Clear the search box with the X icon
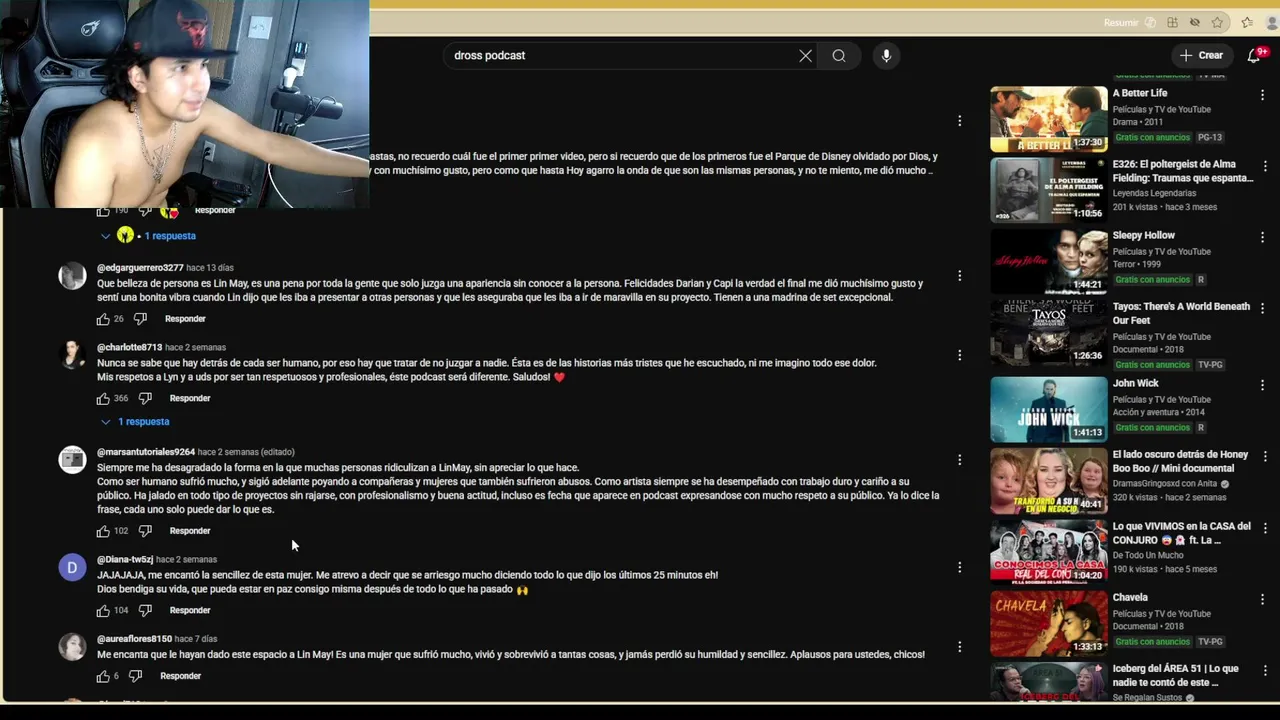This screenshot has height=720, width=1280. tap(805, 56)
